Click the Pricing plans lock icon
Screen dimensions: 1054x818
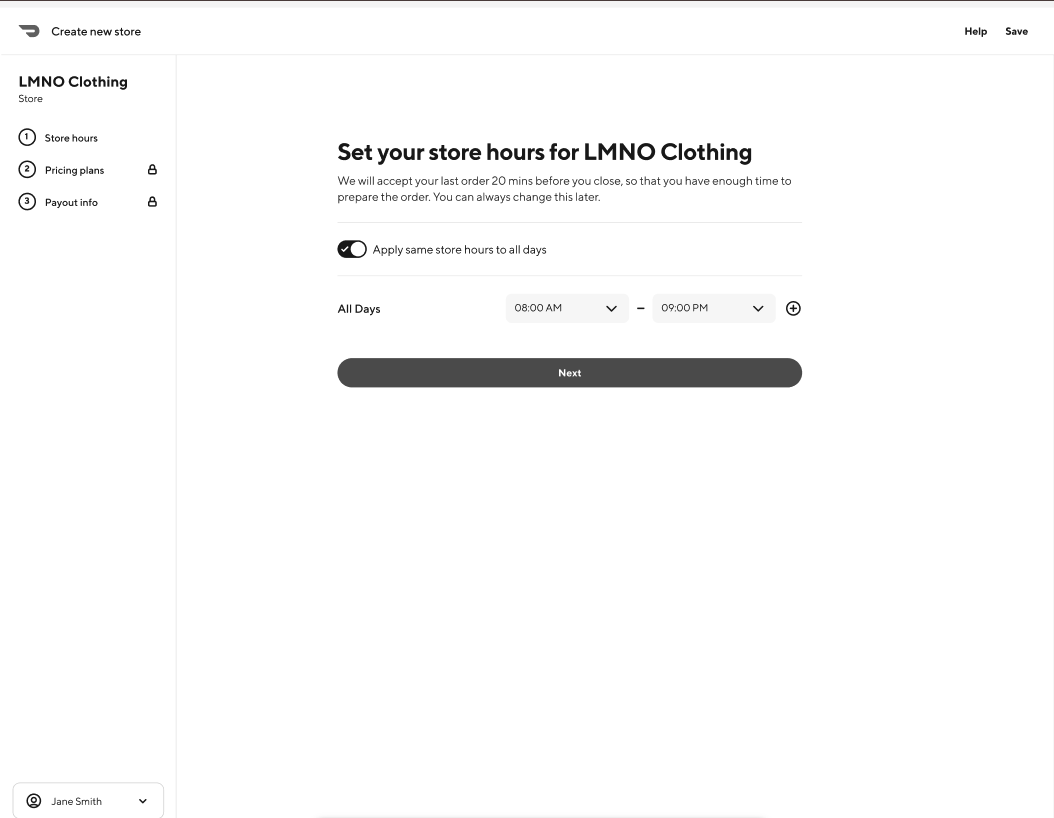pos(152,170)
